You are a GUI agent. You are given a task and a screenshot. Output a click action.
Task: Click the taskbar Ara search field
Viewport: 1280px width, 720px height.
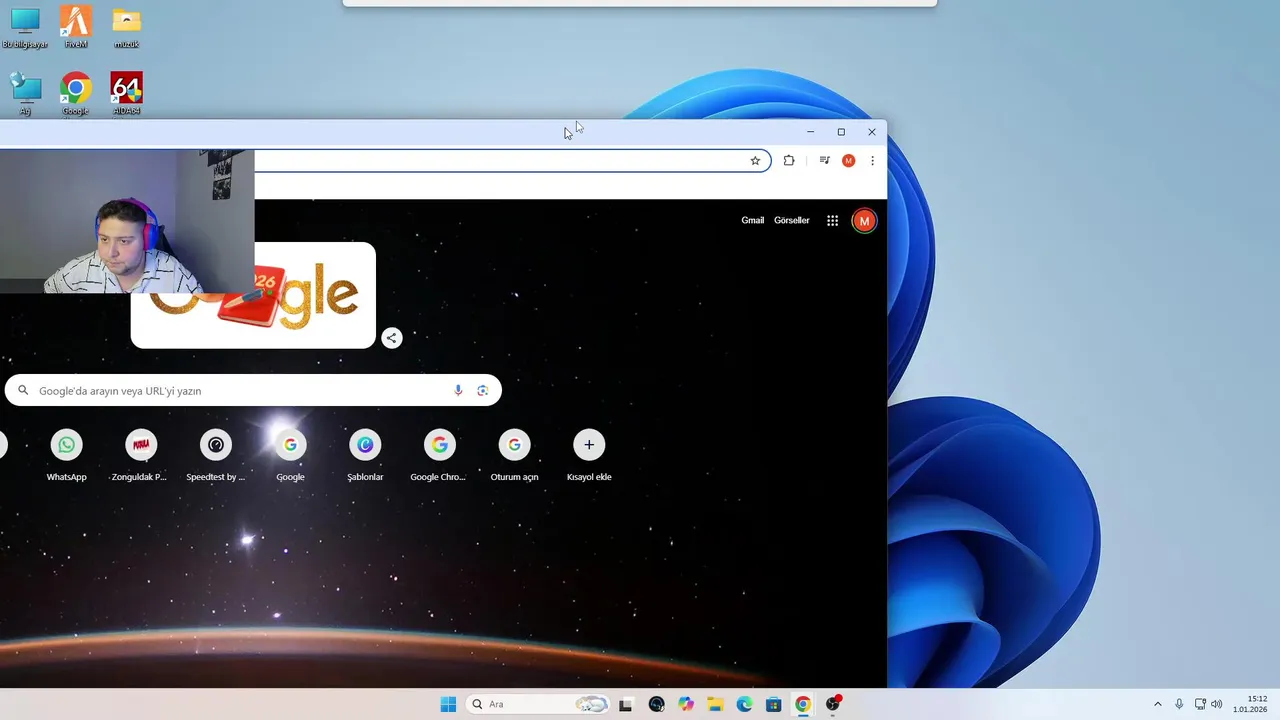538,704
